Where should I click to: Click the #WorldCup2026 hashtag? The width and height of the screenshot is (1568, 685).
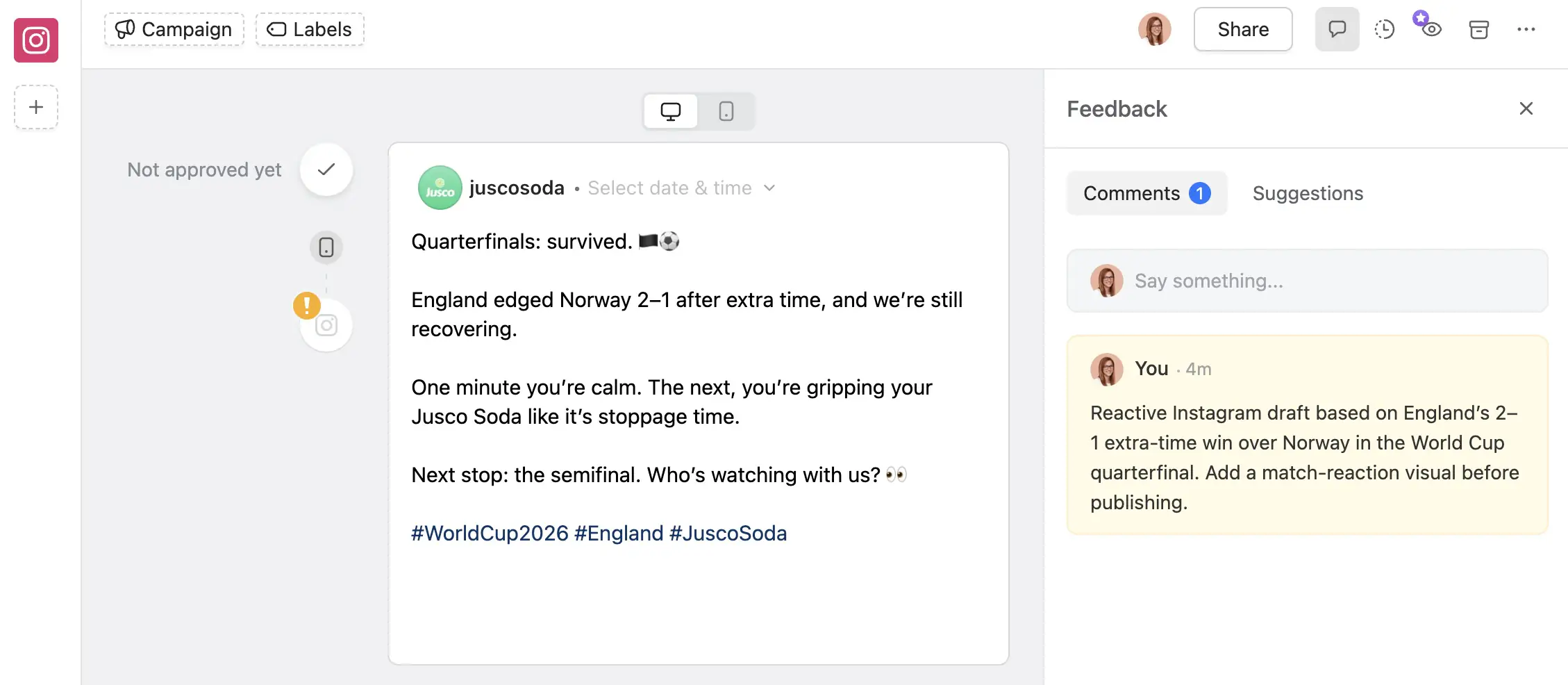click(490, 534)
